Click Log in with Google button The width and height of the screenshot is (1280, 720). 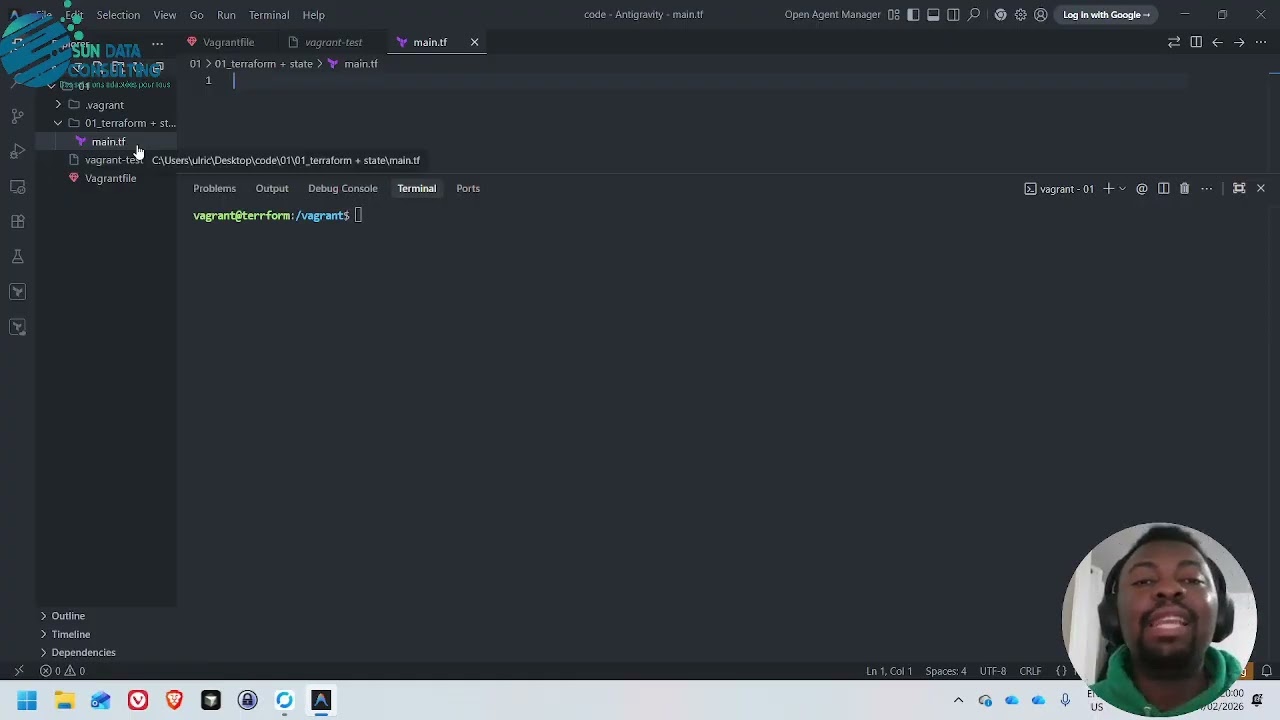click(1106, 15)
